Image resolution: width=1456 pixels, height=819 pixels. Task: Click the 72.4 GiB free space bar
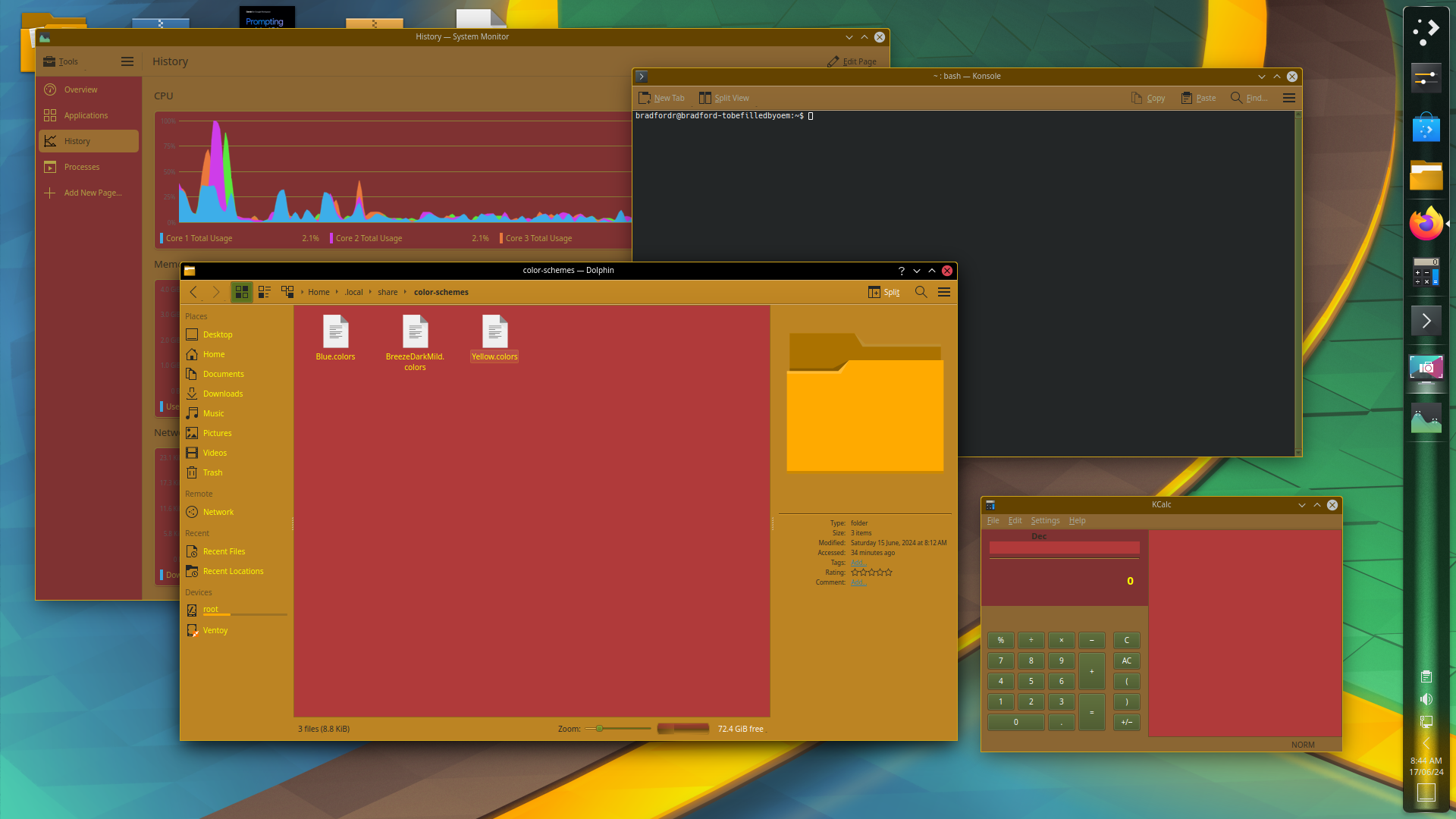coord(683,729)
